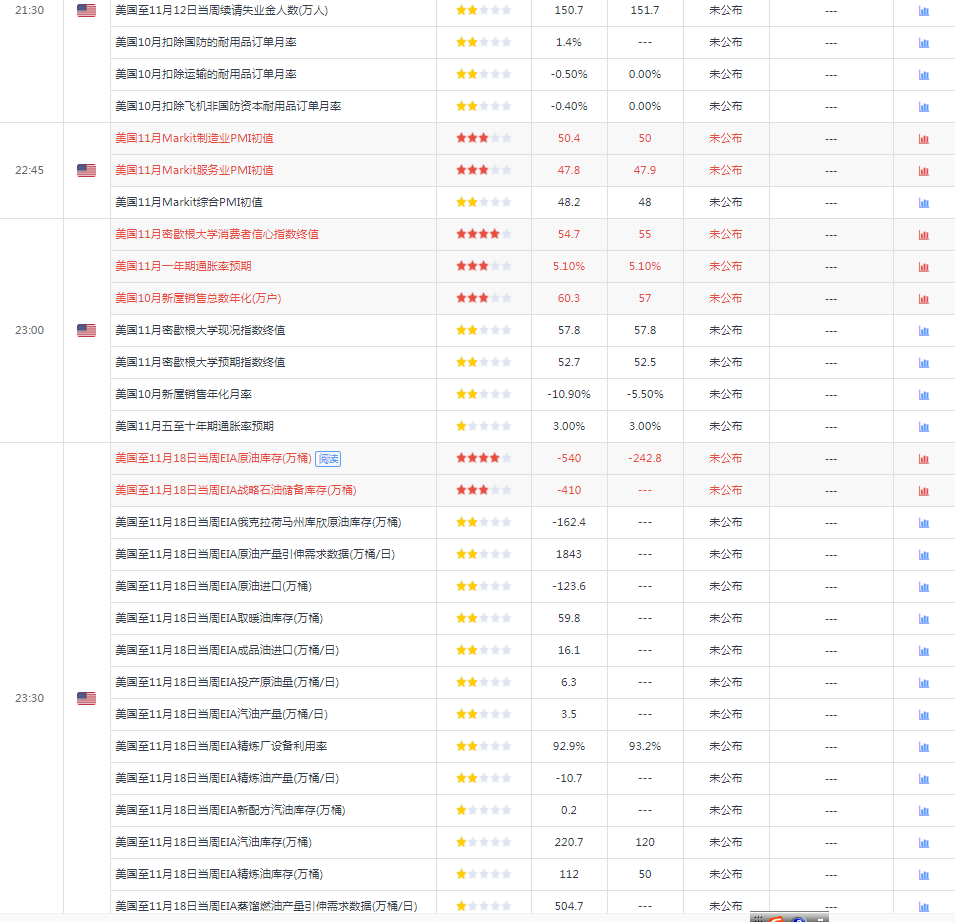This screenshot has height=922, width=955.
Task: Open 美国11月密歇根大学消费者信心指数终值 link
Action: pos(217,234)
